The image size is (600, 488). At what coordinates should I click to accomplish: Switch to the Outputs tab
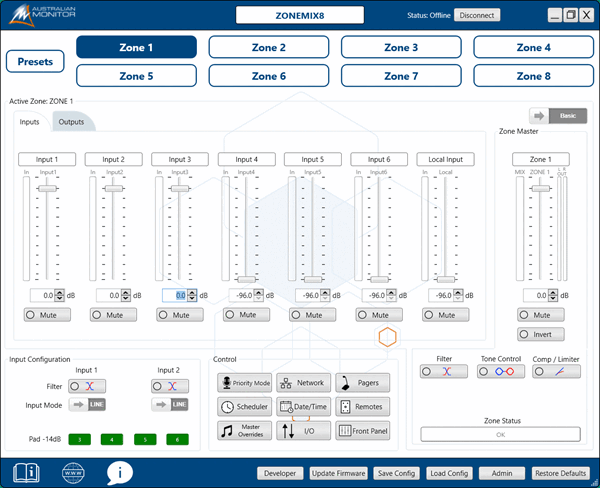pos(71,122)
